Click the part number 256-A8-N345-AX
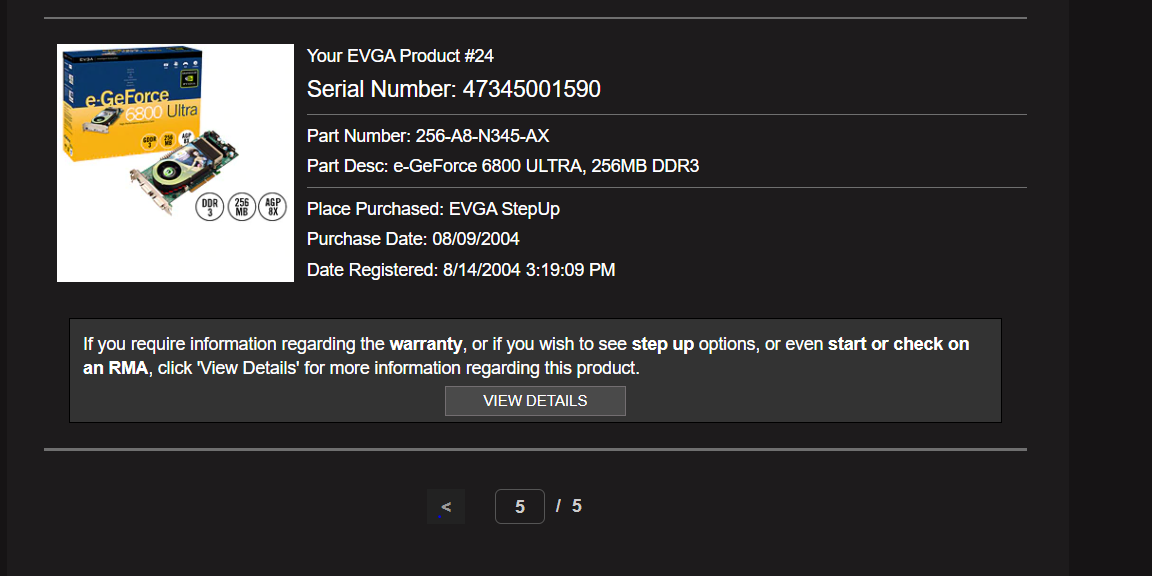The image size is (1152, 576). click(482, 136)
